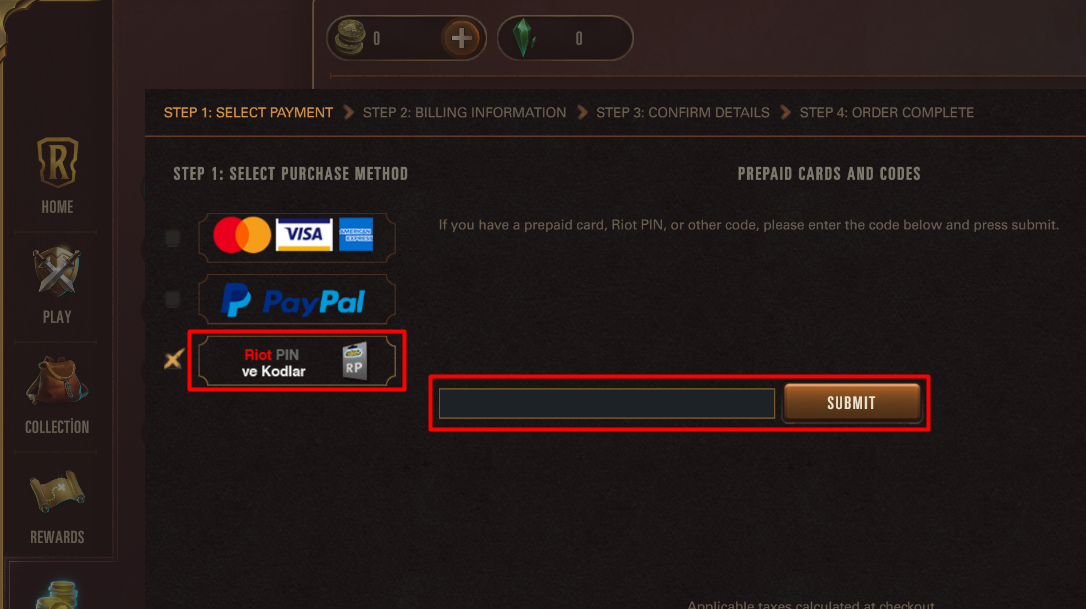Choose Riot PIN ve Kodlar method
This screenshot has height=609, width=1086.
pyautogui.click(x=297, y=361)
